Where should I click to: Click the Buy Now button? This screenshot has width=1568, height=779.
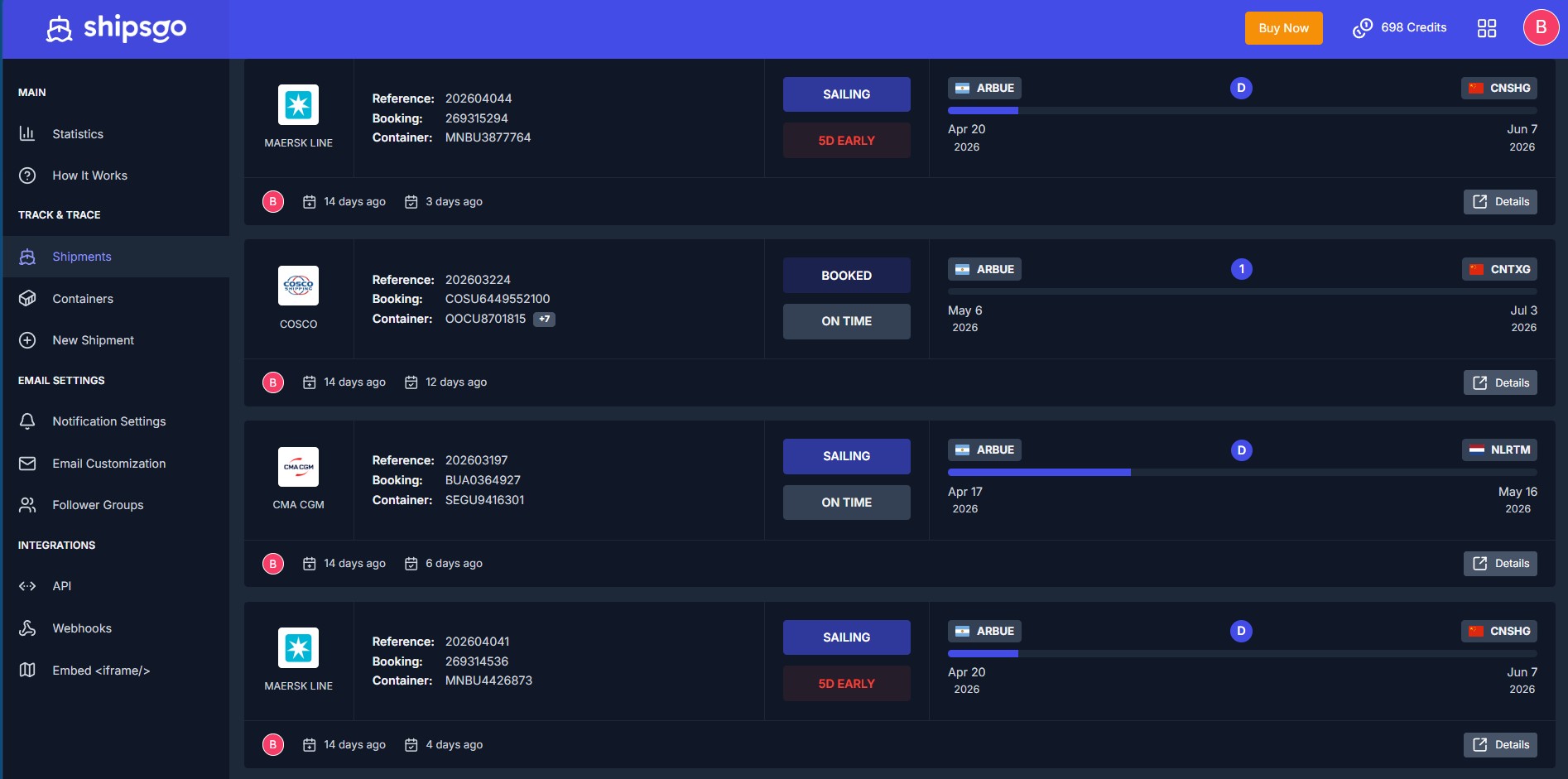(x=1283, y=27)
